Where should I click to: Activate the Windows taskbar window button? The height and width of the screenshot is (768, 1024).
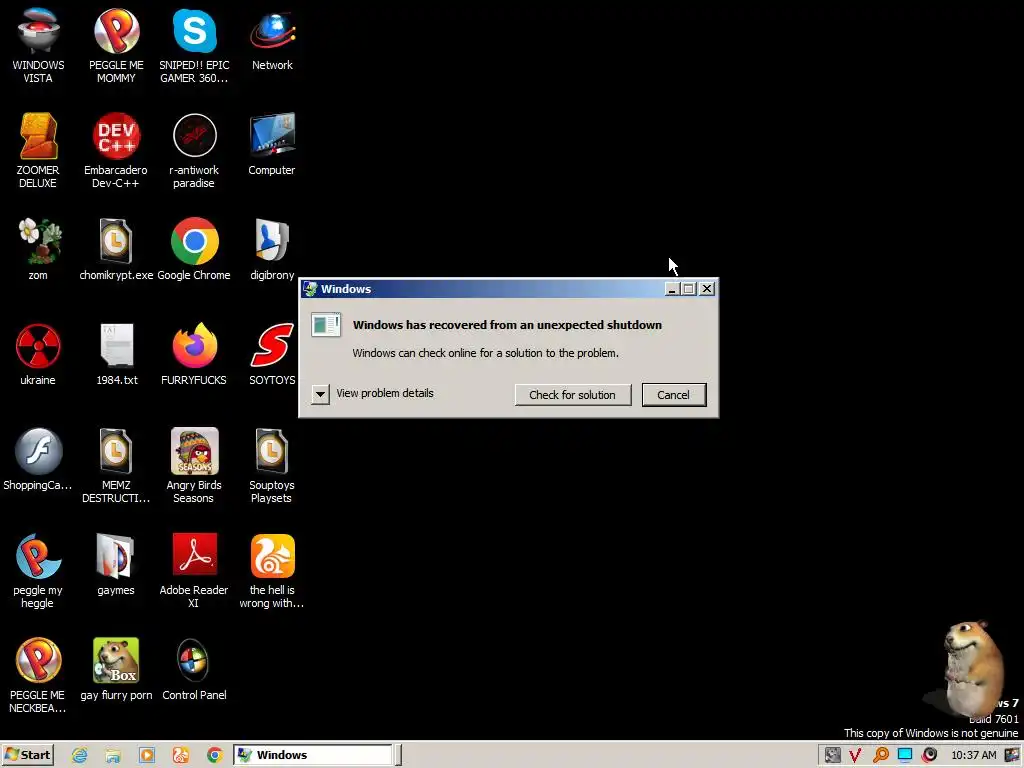coord(313,755)
